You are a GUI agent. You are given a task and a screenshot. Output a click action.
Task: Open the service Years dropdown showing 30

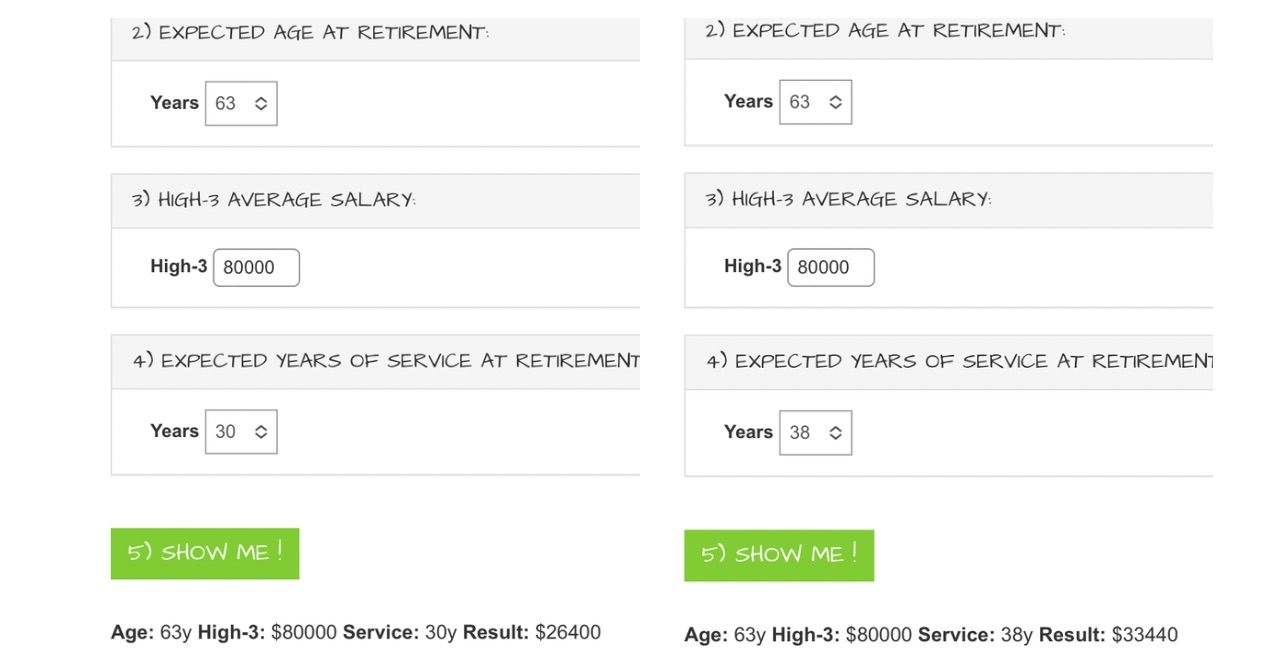click(241, 432)
